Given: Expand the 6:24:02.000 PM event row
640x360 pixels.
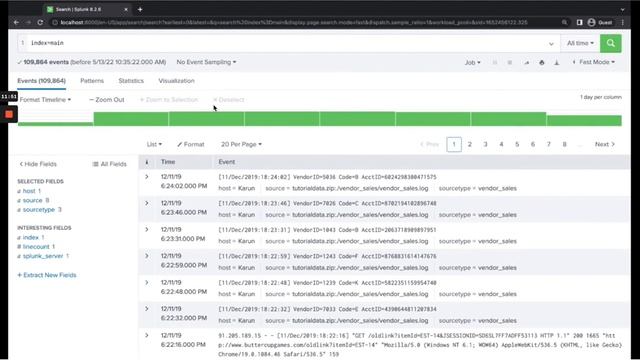Looking at the screenshot, I should tap(147, 177).
